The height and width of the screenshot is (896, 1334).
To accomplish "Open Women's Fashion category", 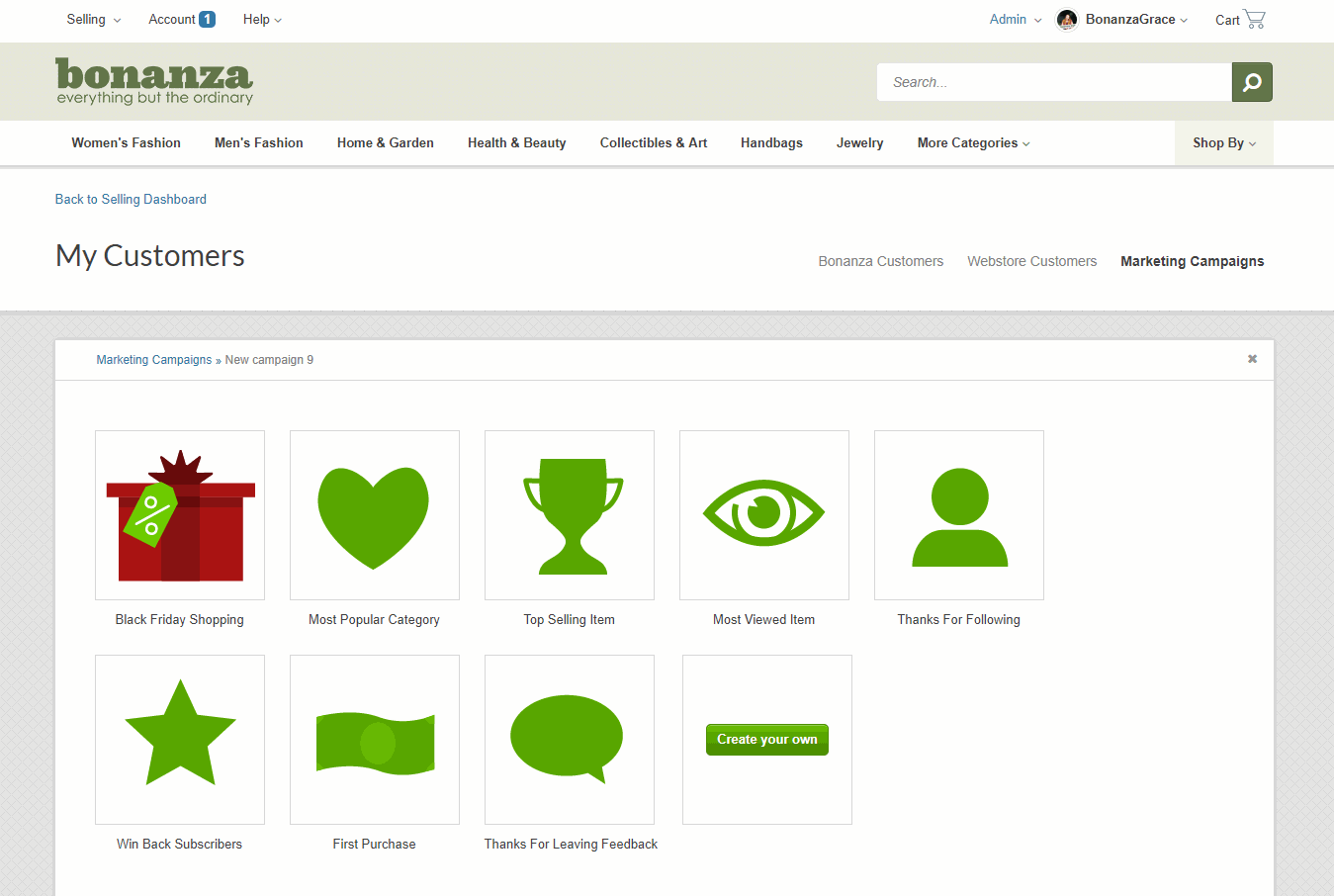I will coord(126,142).
